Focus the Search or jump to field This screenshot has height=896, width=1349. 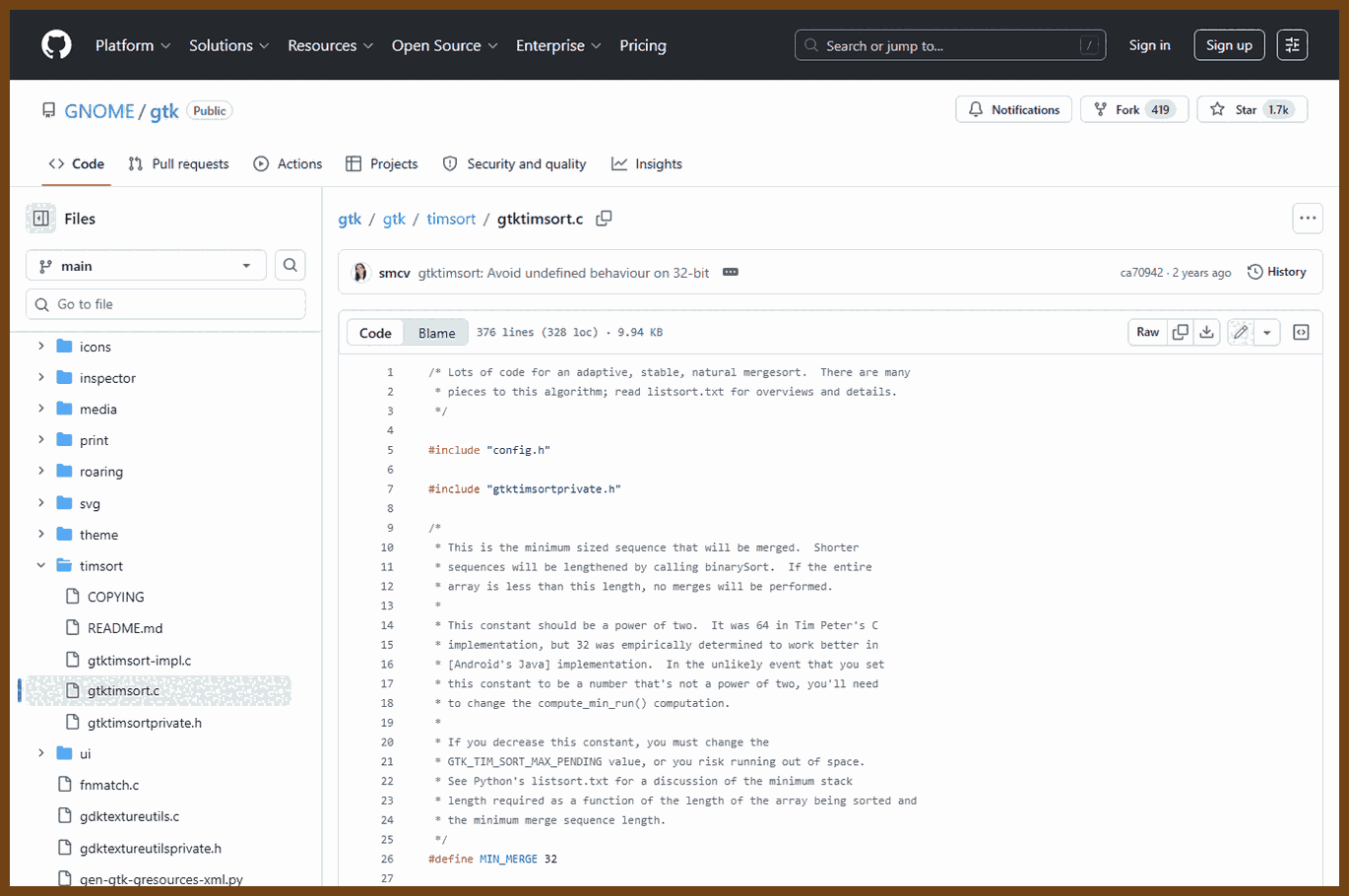click(x=950, y=45)
